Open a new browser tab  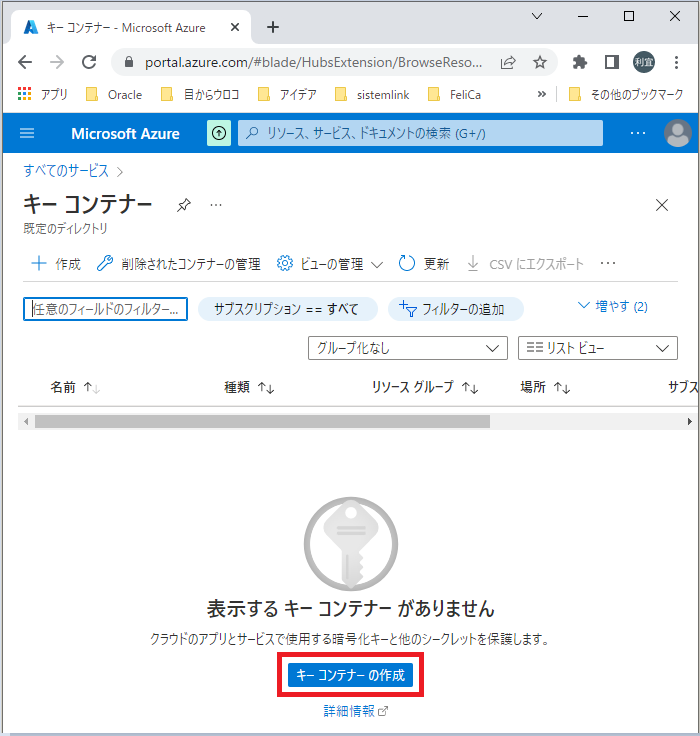tap(273, 27)
